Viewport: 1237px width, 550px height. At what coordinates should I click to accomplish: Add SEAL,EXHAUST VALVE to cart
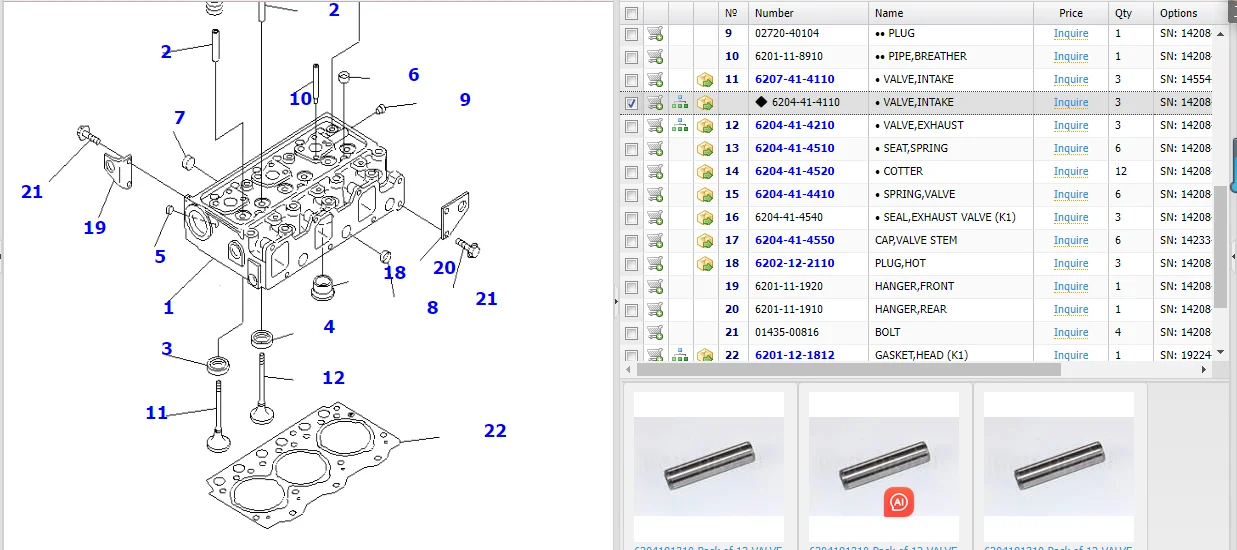tap(655, 218)
